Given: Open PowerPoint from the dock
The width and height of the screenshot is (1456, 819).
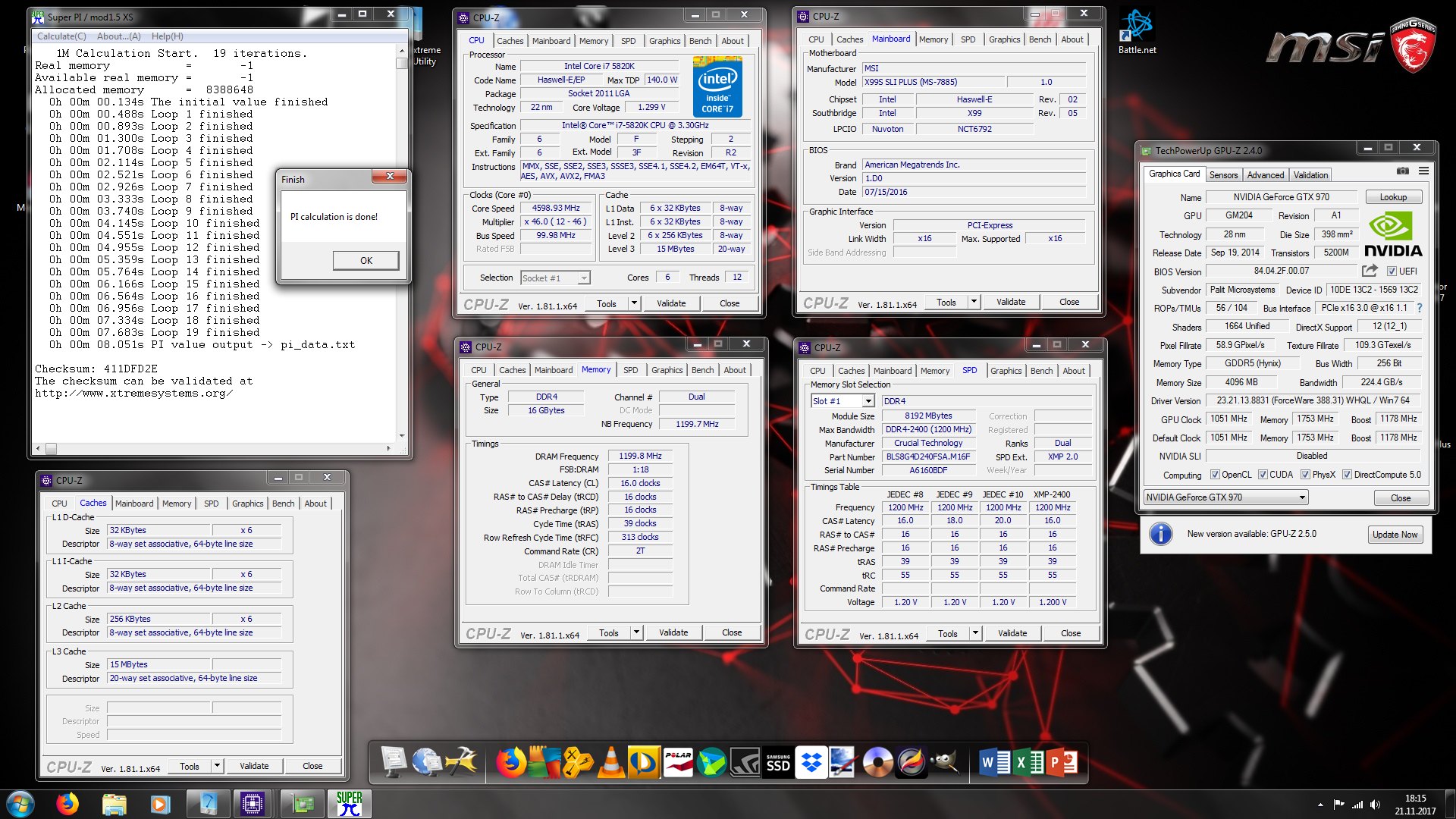Looking at the screenshot, I should (1062, 762).
